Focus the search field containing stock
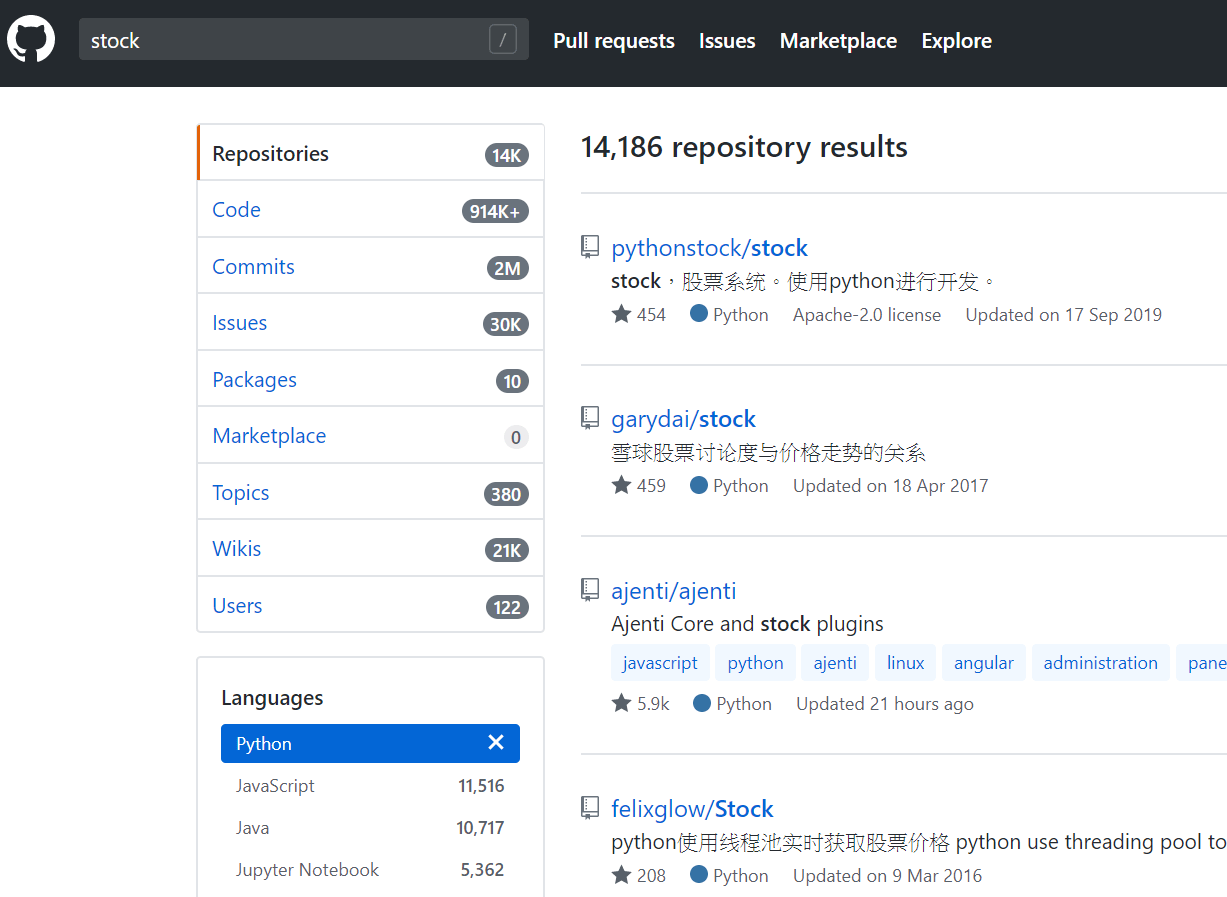 coord(304,40)
